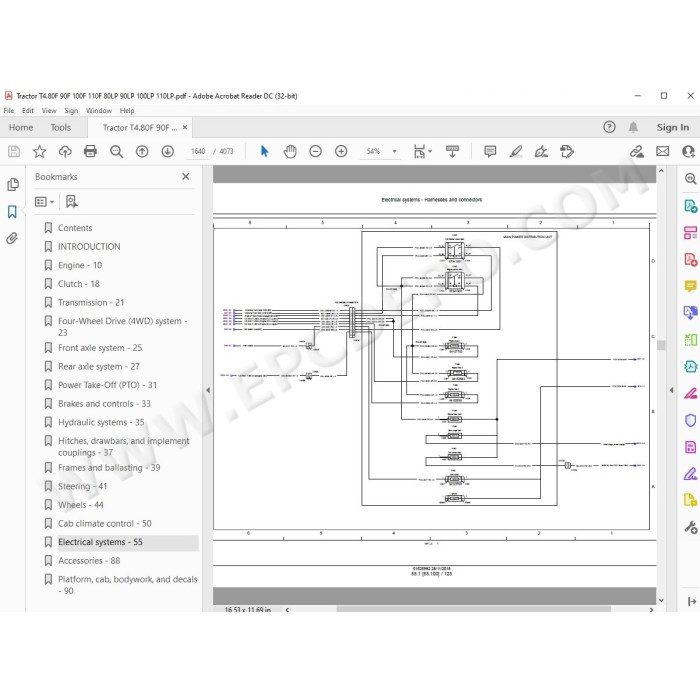Switch to the Tools tab

coord(61,127)
